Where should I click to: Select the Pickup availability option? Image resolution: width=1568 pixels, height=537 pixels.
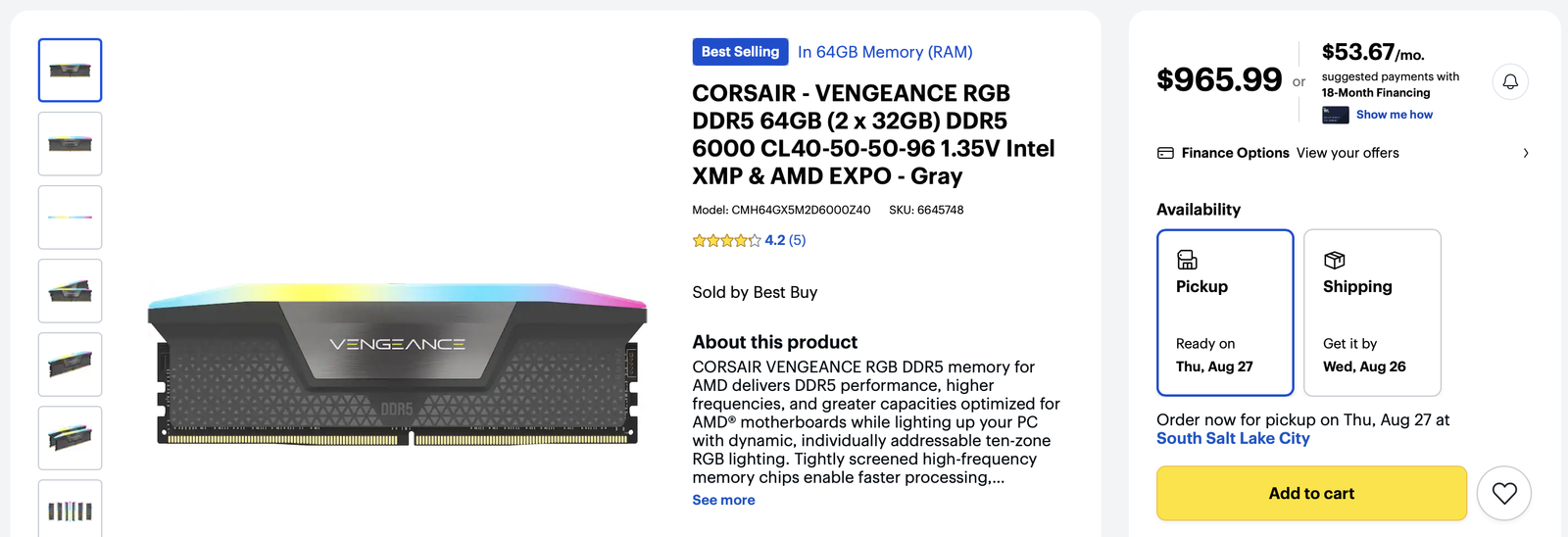click(1225, 313)
